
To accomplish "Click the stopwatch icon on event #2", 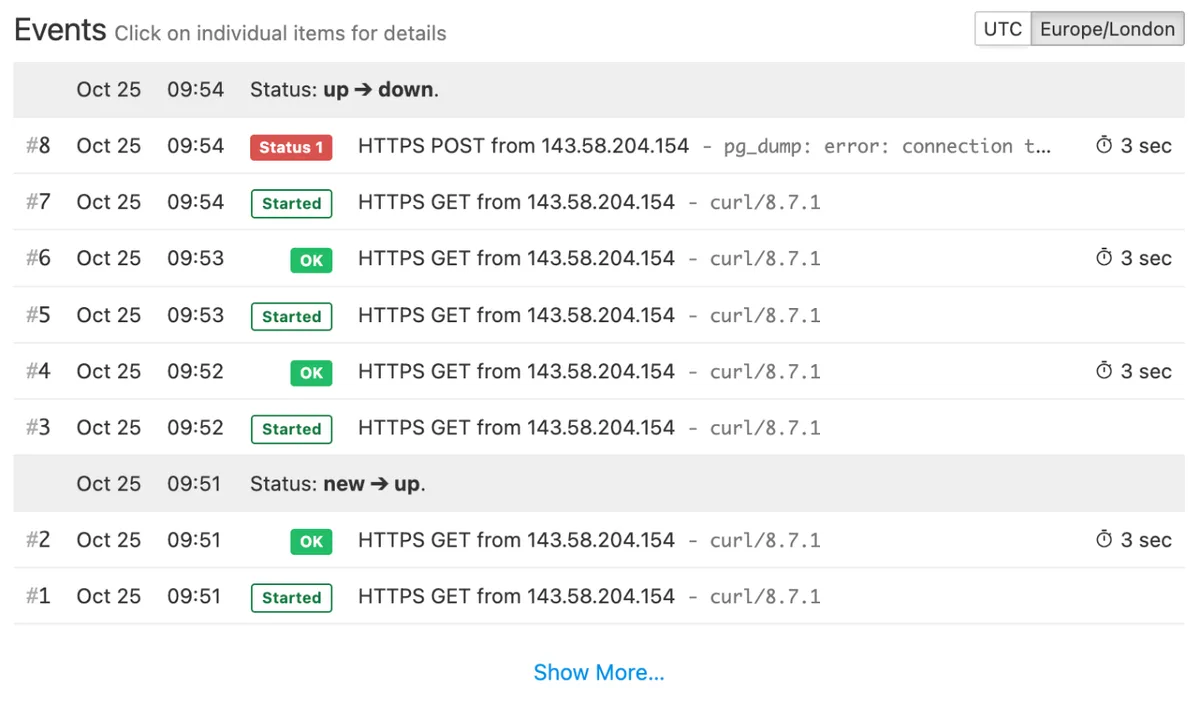I will pos(1104,540).
